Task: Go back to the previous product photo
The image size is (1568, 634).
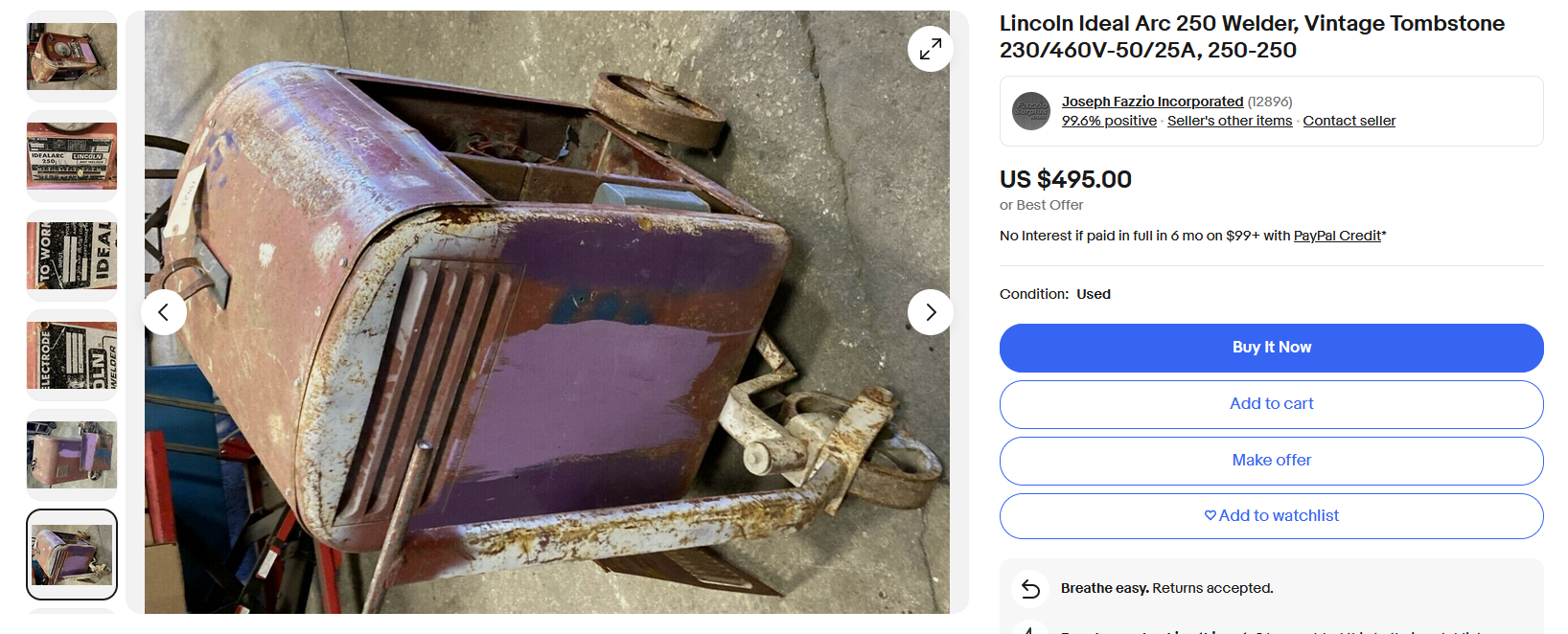Action: point(164,312)
